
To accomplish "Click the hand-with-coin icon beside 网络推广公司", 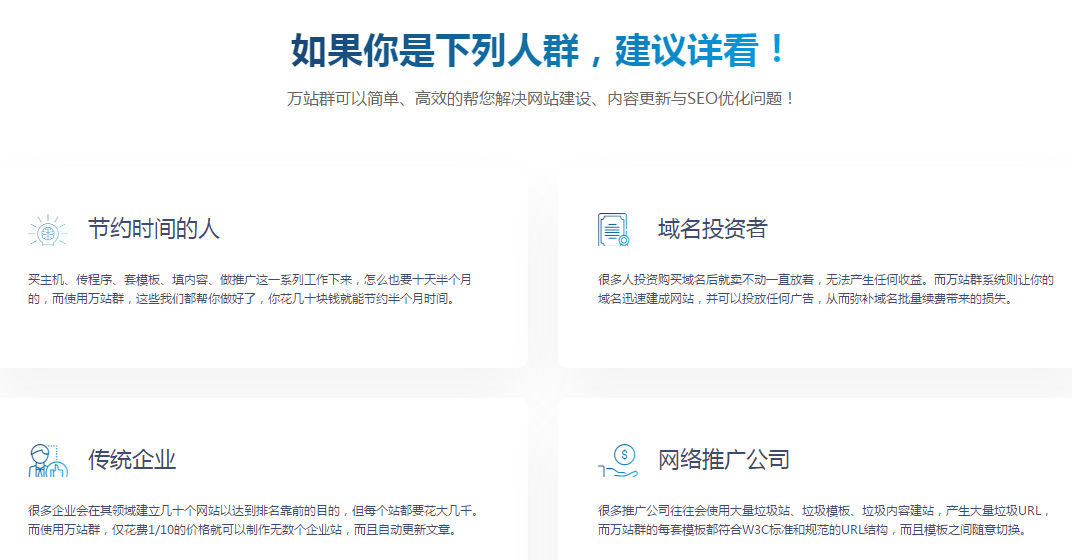I will [618, 460].
